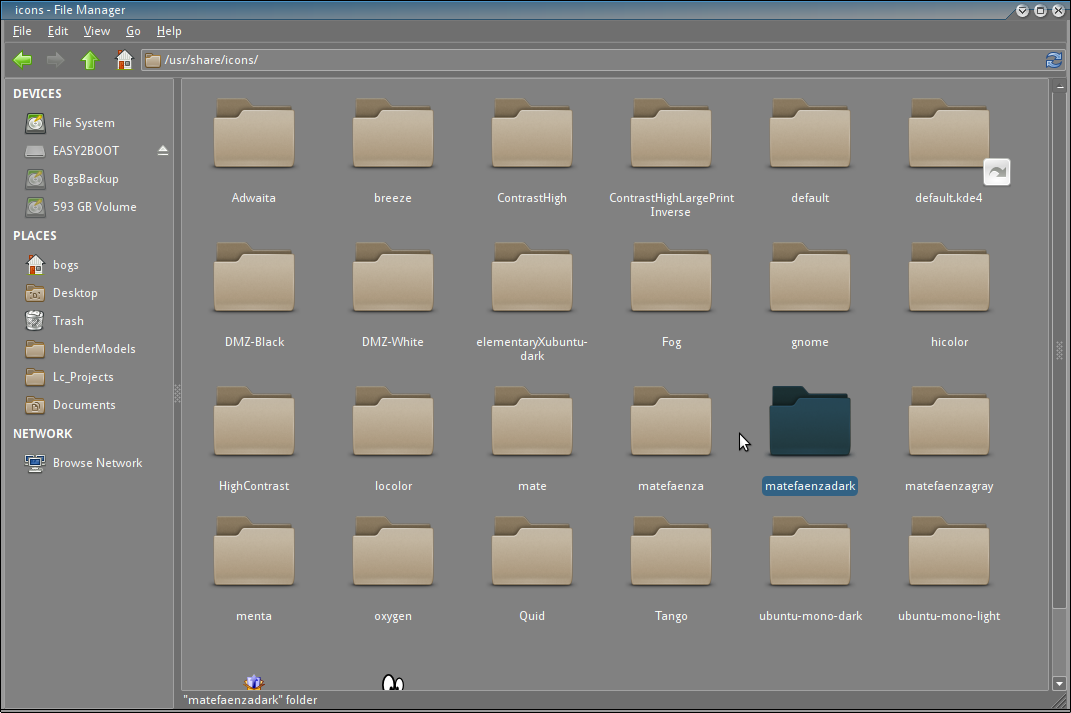Click the green Back arrow button
The width and height of the screenshot is (1071, 713).
[22, 60]
